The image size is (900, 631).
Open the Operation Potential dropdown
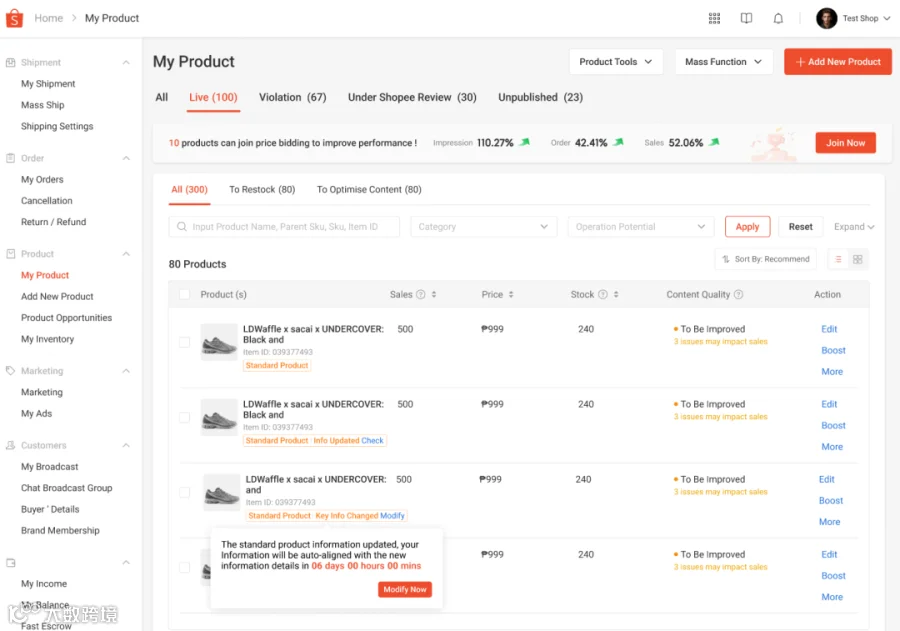(641, 227)
